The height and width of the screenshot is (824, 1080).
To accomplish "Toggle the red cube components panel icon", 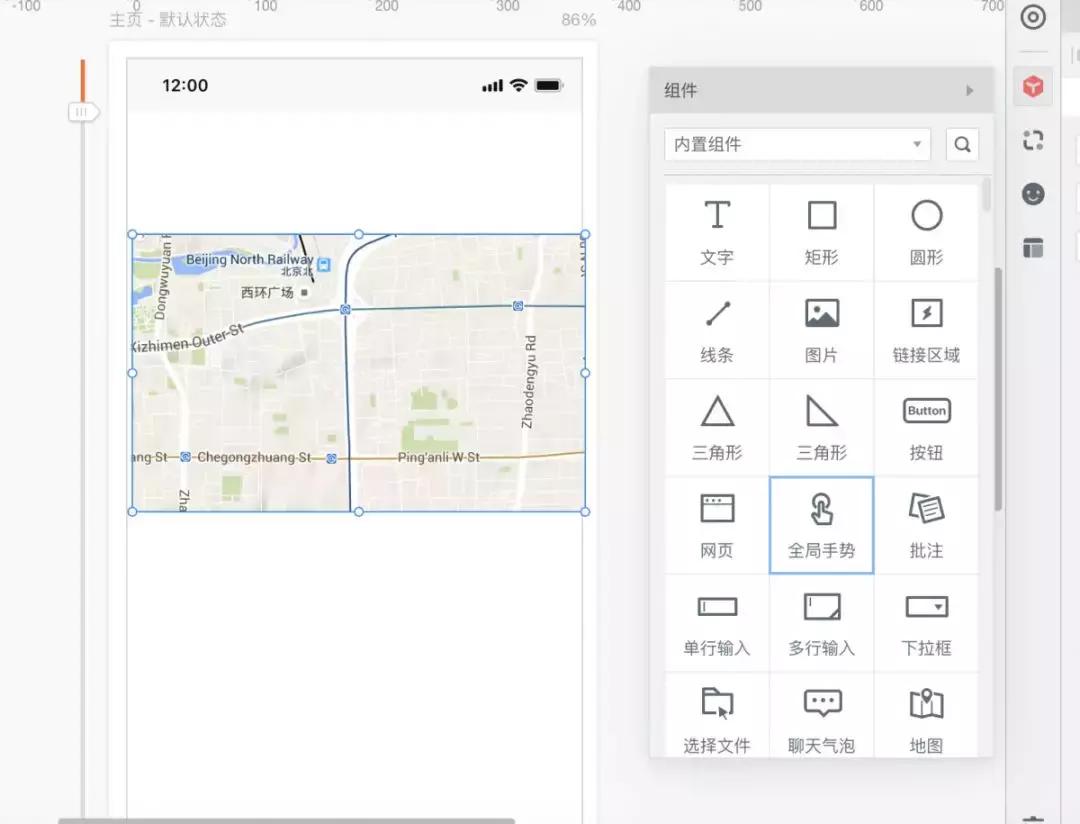I will click(x=1033, y=86).
